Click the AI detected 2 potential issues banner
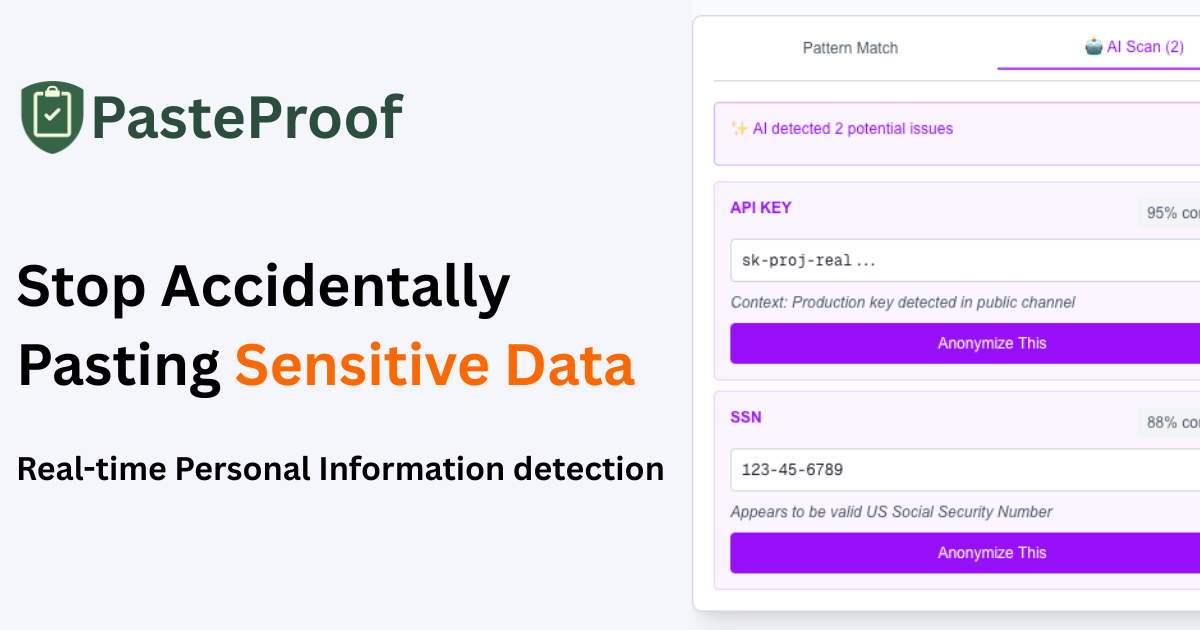The width and height of the screenshot is (1200, 630). 950,128
